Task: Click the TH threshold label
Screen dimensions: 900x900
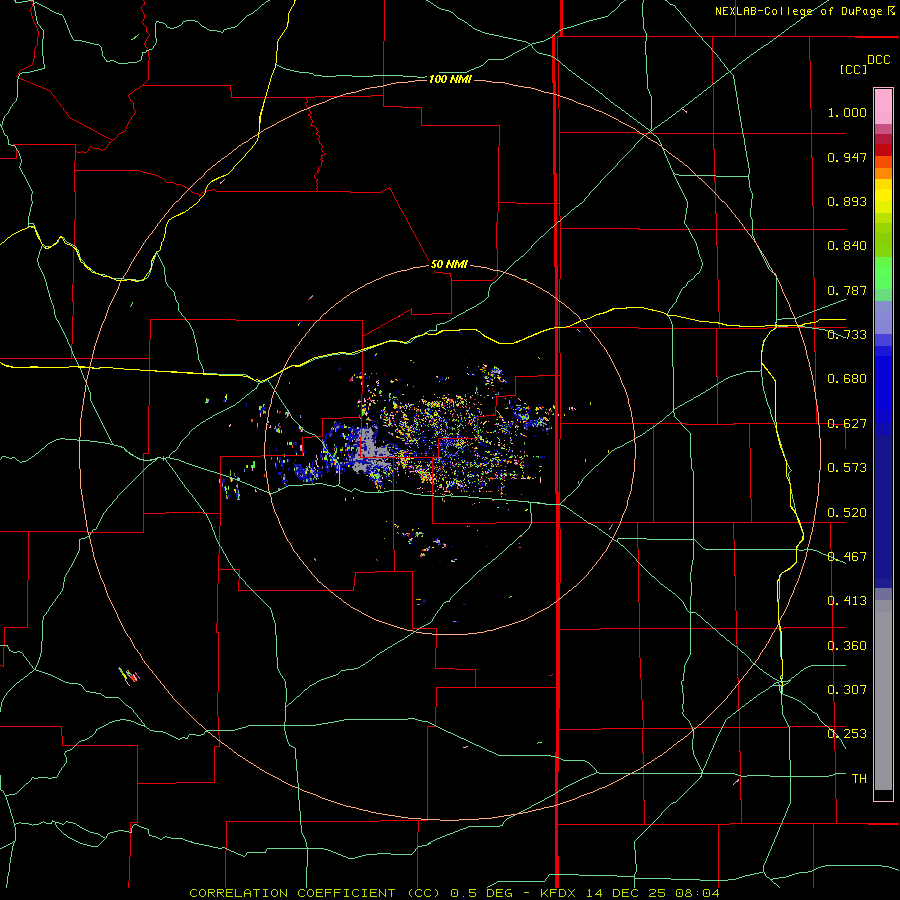Action: [x=859, y=778]
